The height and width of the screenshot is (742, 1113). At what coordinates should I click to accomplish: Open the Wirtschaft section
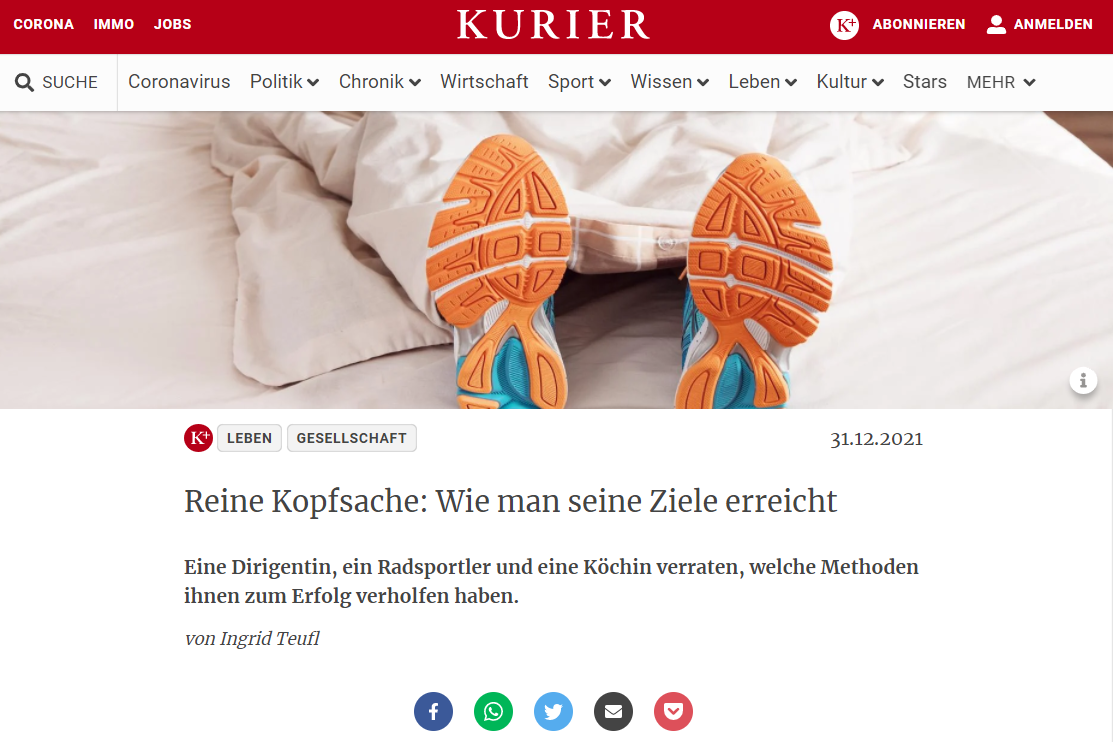(x=484, y=82)
